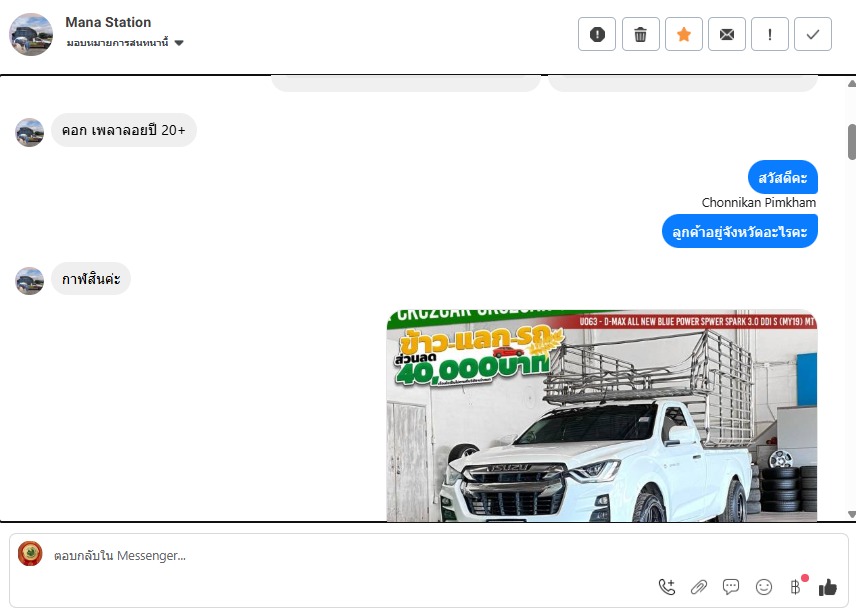Click the scroll down arrow of chat

pyautogui.click(x=852, y=514)
